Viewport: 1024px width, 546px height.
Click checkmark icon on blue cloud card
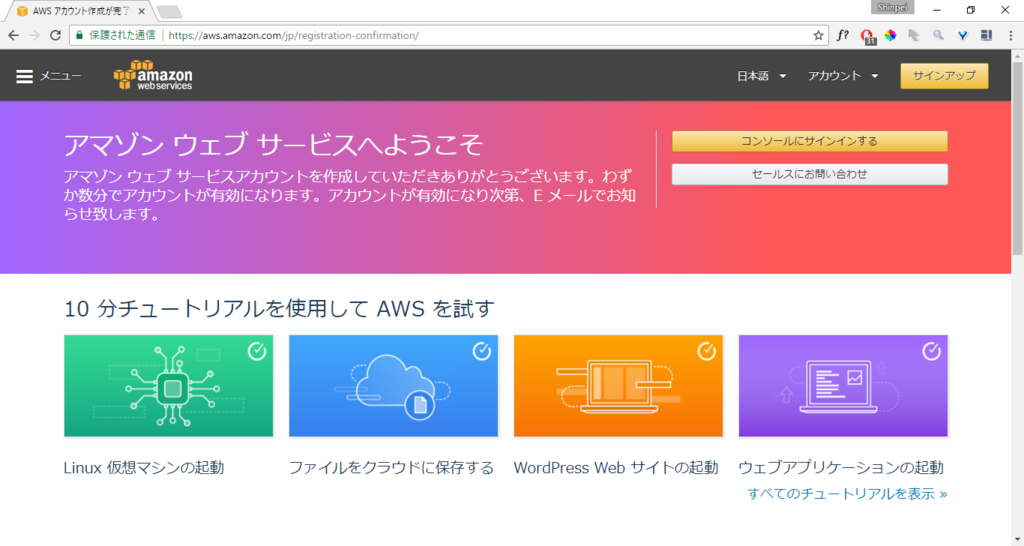click(x=481, y=351)
